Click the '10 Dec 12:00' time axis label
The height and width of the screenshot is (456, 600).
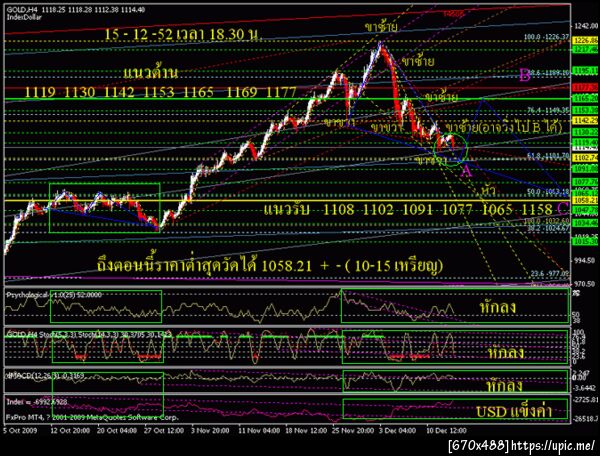coord(447,430)
